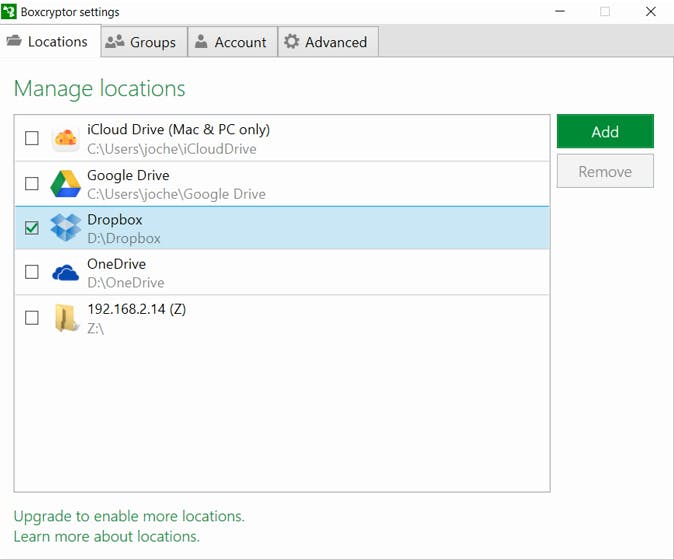Click the Google Drive triangle icon
This screenshot has width=674, height=560.
(65, 183)
